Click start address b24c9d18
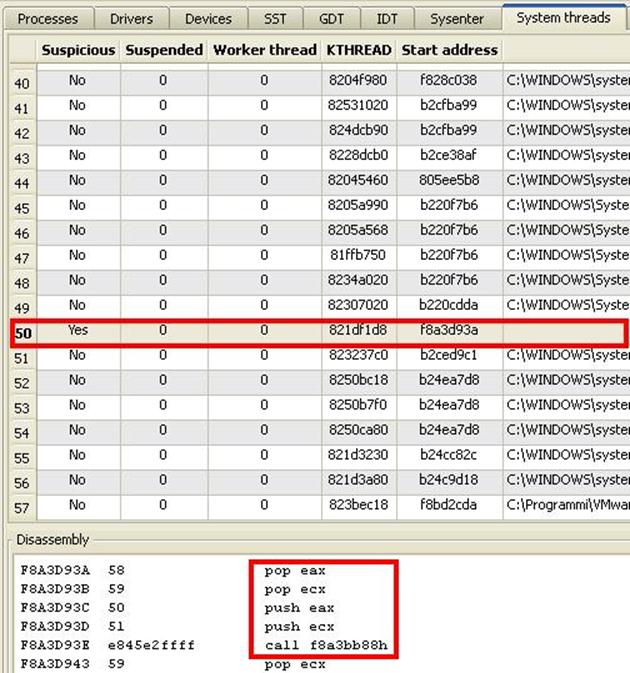The width and height of the screenshot is (630, 673). coord(448,479)
